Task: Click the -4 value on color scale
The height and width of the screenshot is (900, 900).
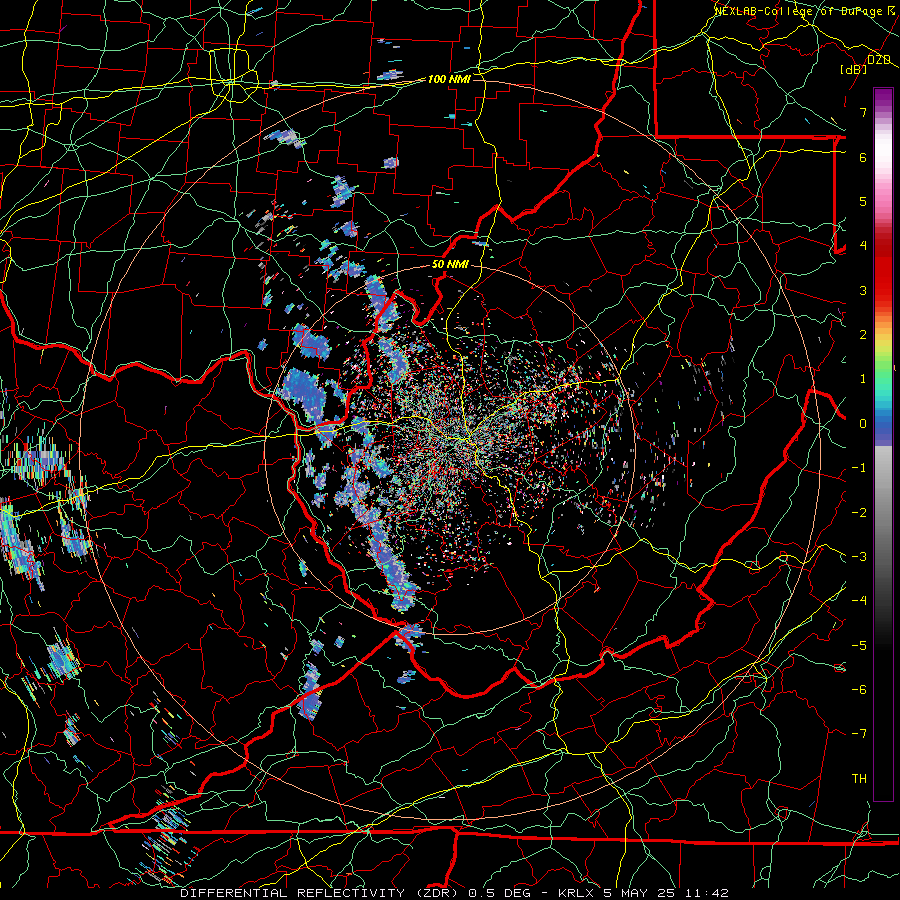Action: pyautogui.click(x=859, y=601)
